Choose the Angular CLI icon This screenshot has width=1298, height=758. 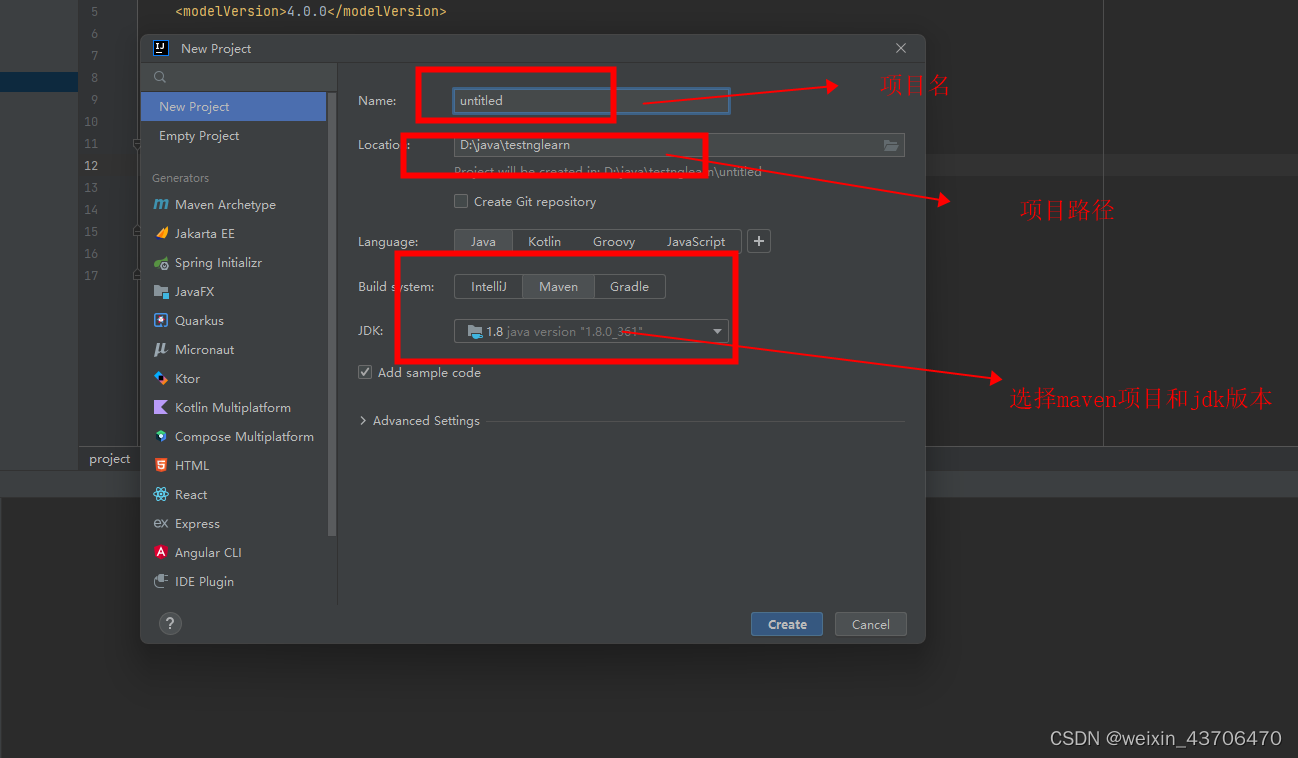[x=161, y=553]
